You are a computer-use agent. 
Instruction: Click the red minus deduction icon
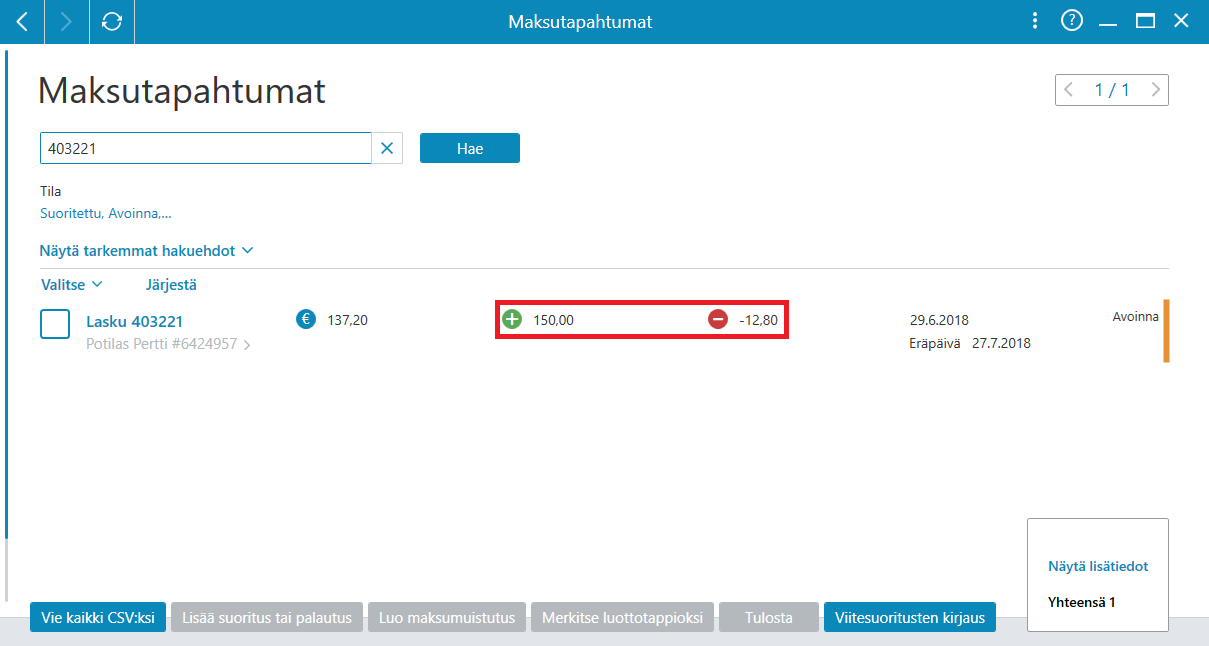pos(718,320)
